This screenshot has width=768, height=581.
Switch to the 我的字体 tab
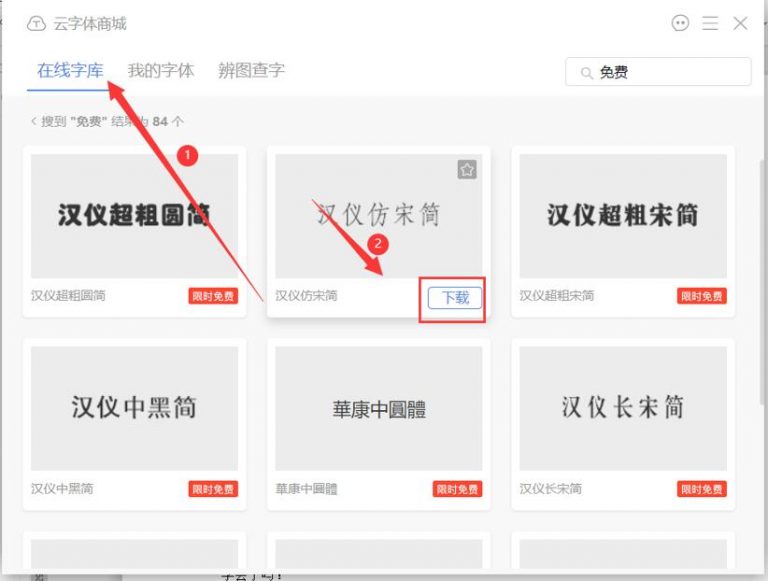161,71
